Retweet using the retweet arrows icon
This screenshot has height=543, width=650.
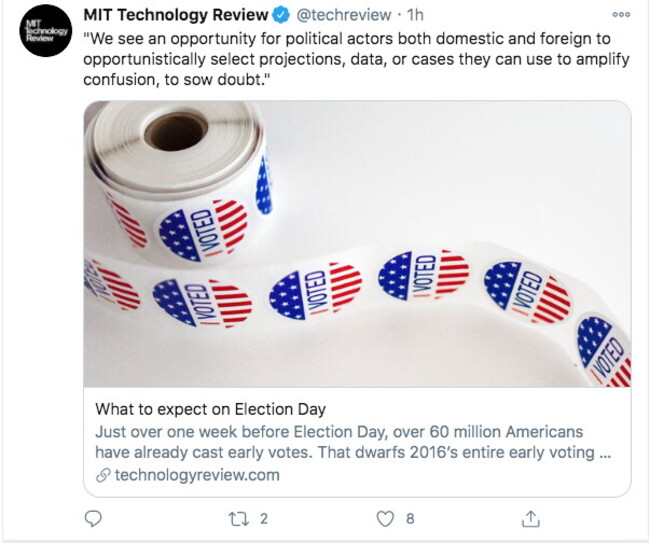[238, 518]
